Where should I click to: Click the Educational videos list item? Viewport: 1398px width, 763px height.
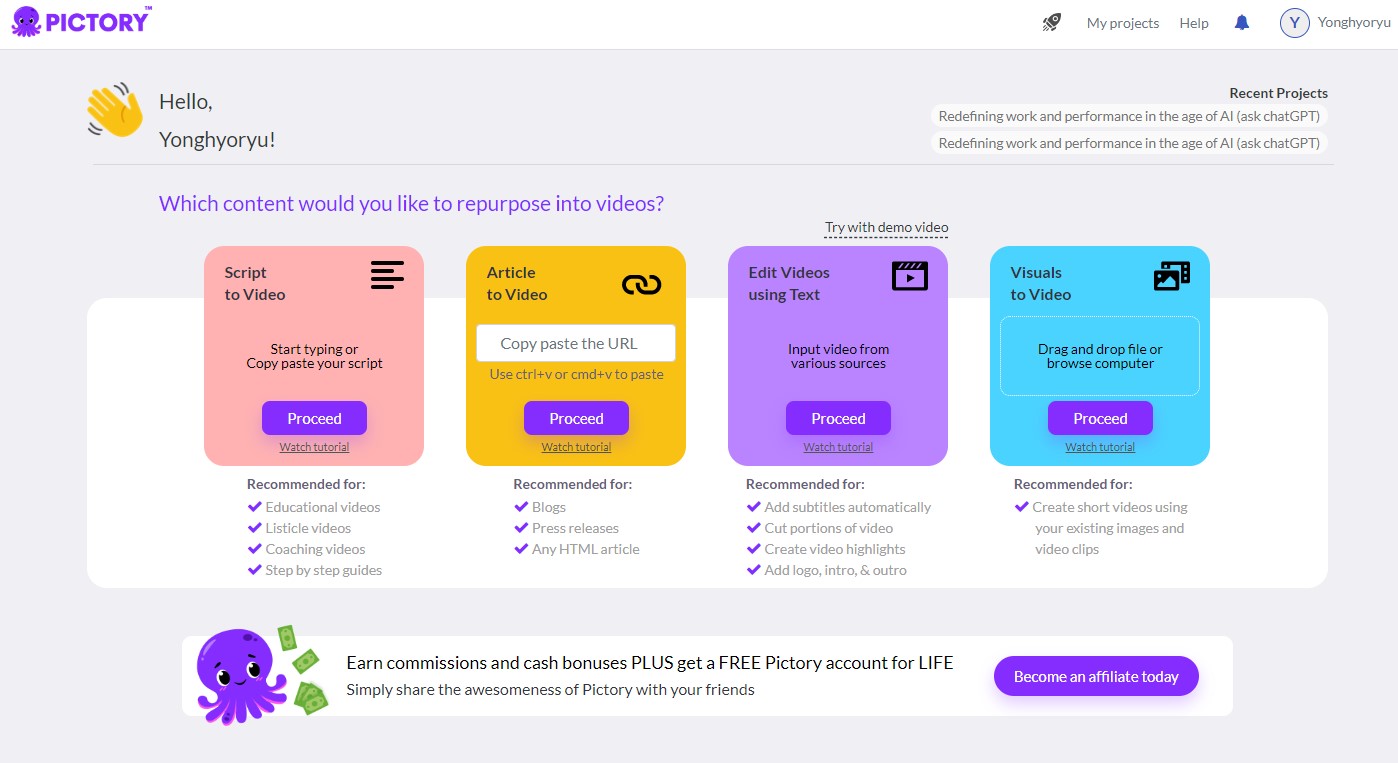(314, 507)
